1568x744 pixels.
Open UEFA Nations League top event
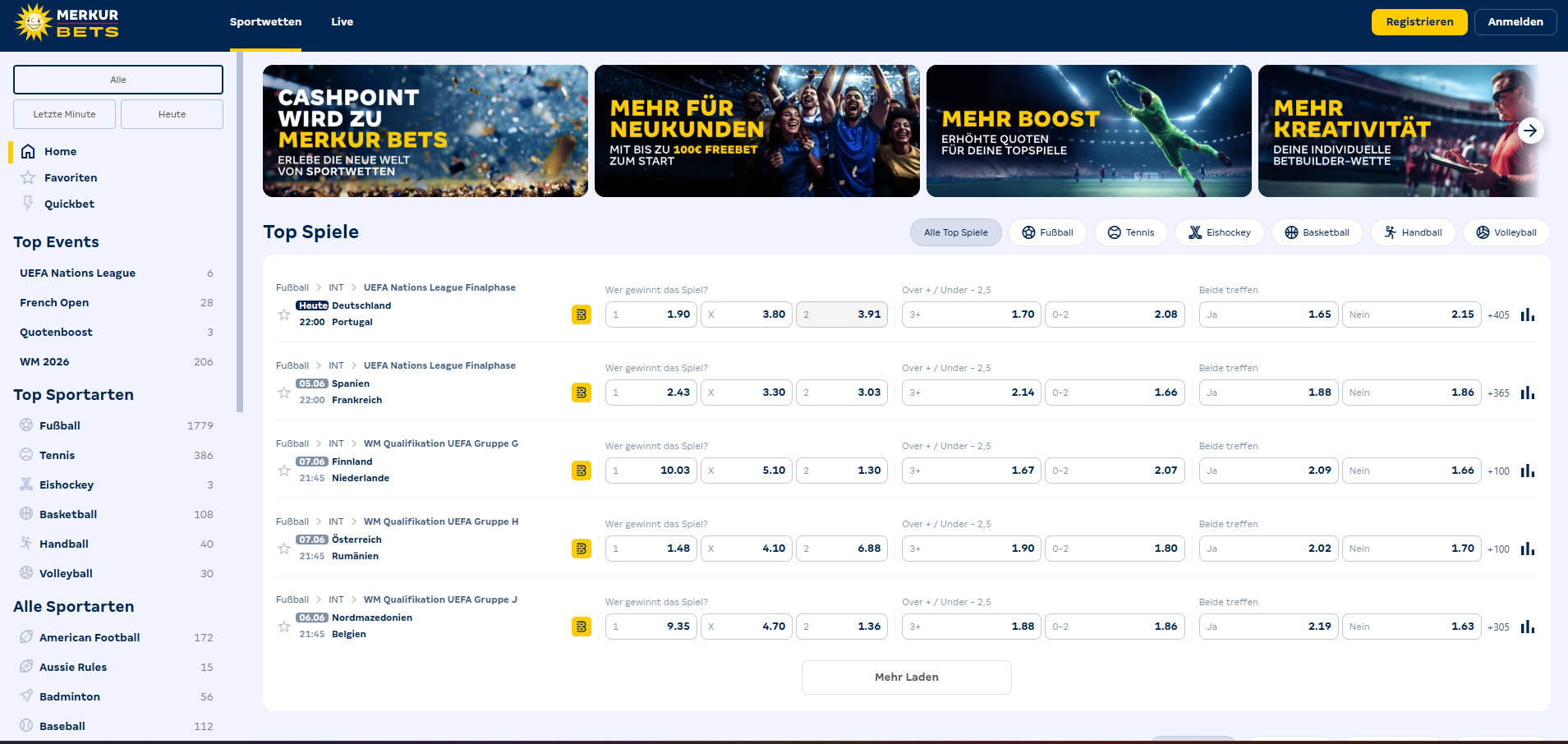point(117,273)
